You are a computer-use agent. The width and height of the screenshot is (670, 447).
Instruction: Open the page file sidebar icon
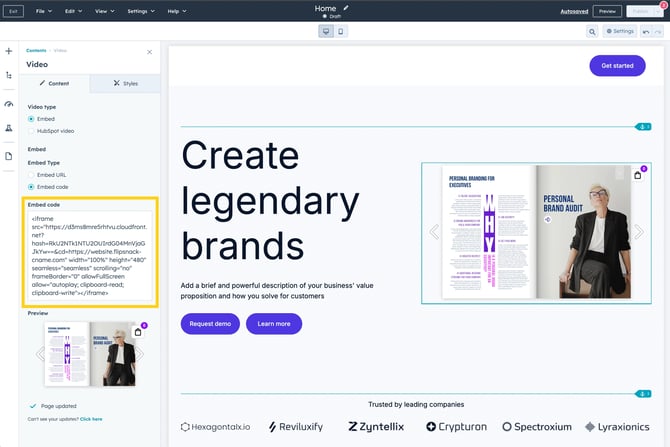9,156
